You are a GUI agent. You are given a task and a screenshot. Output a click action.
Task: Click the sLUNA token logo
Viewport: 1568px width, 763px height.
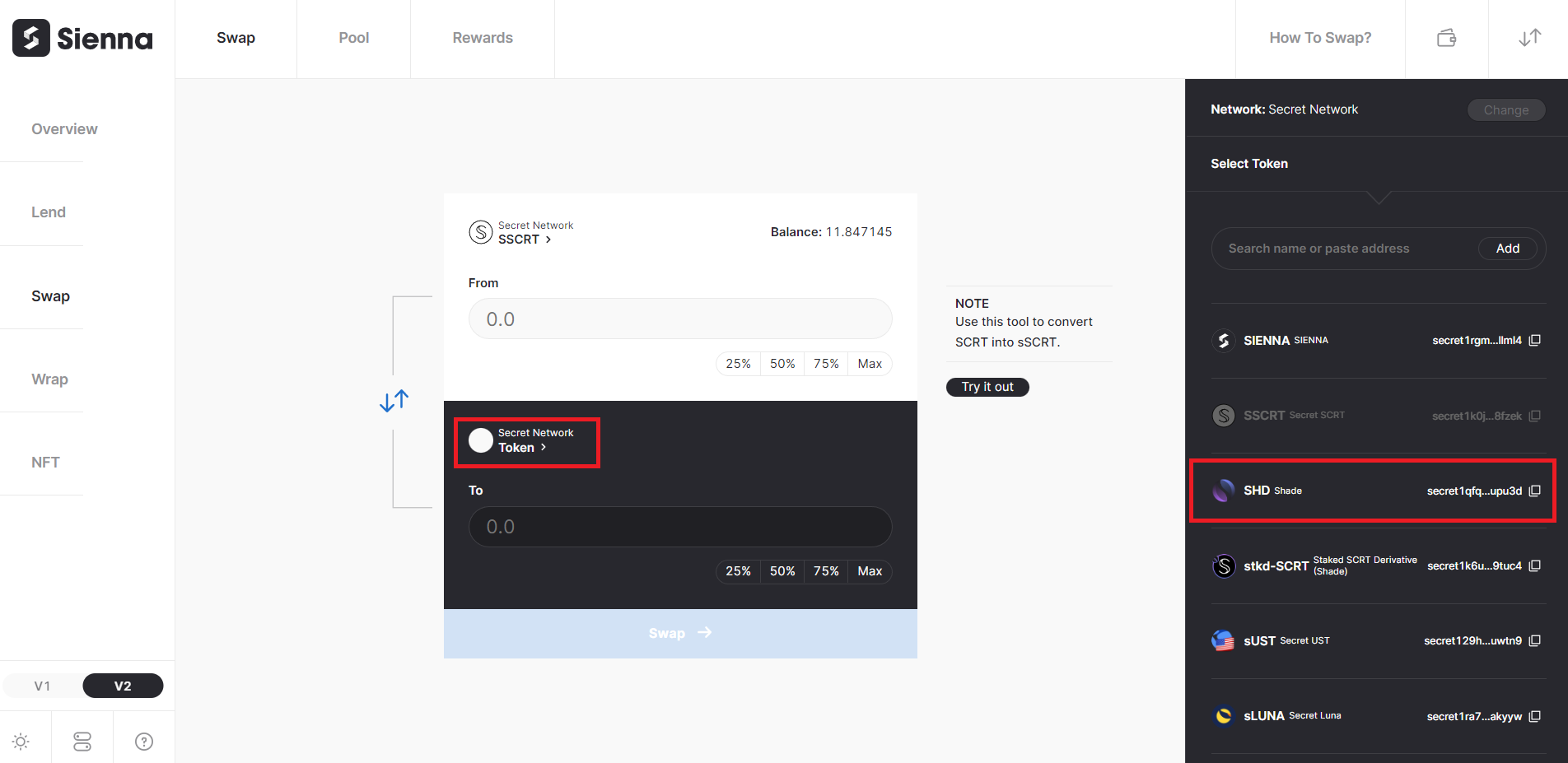pyautogui.click(x=1224, y=716)
